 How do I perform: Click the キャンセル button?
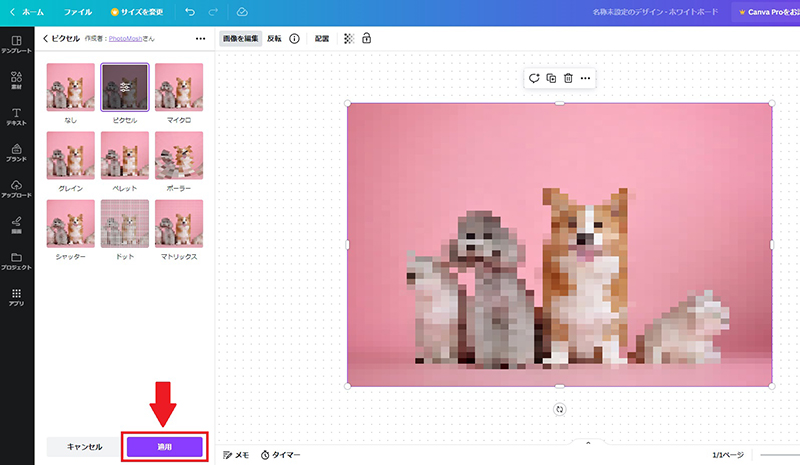click(x=84, y=447)
